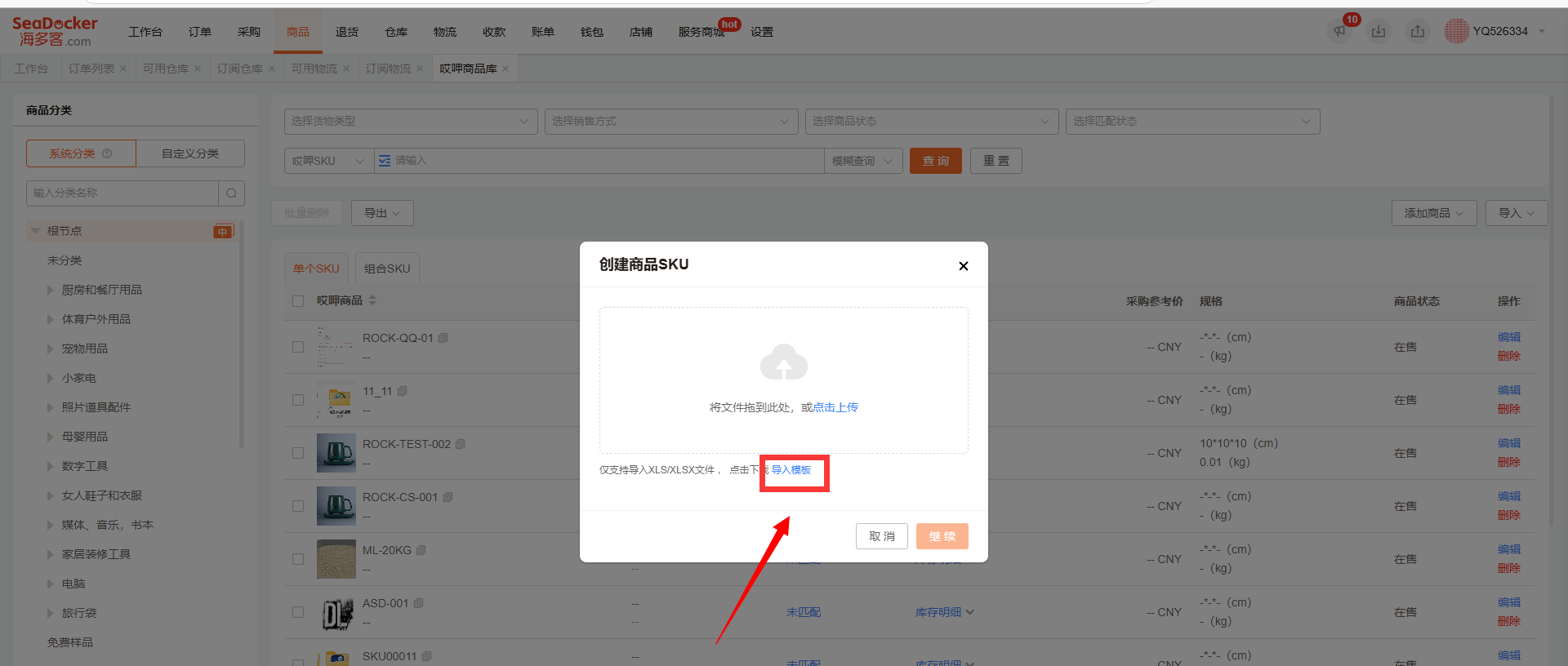Image resolution: width=1568 pixels, height=666 pixels.
Task: Copy SKU ROCK-CS-001 via copy icon
Action: pyautogui.click(x=448, y=497)
